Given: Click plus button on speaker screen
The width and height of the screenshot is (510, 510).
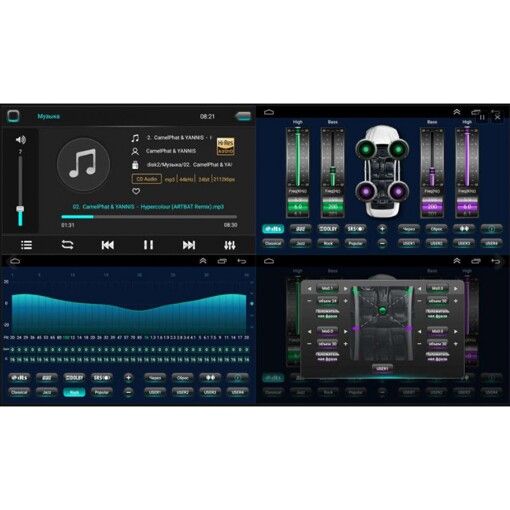Looking at the screenshot, I should pos(382,229).
